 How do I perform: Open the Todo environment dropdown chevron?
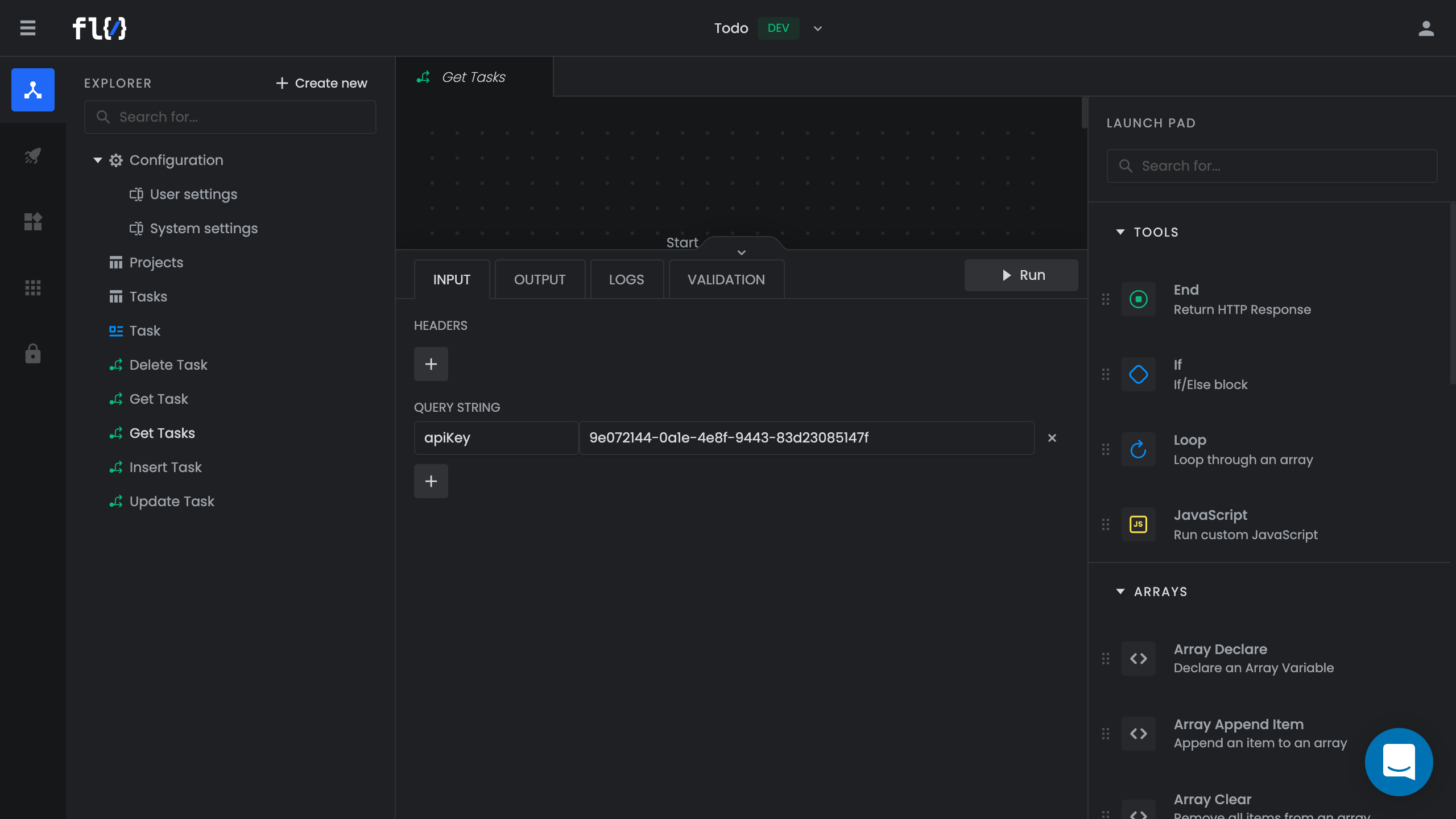[x=818, y=28]
